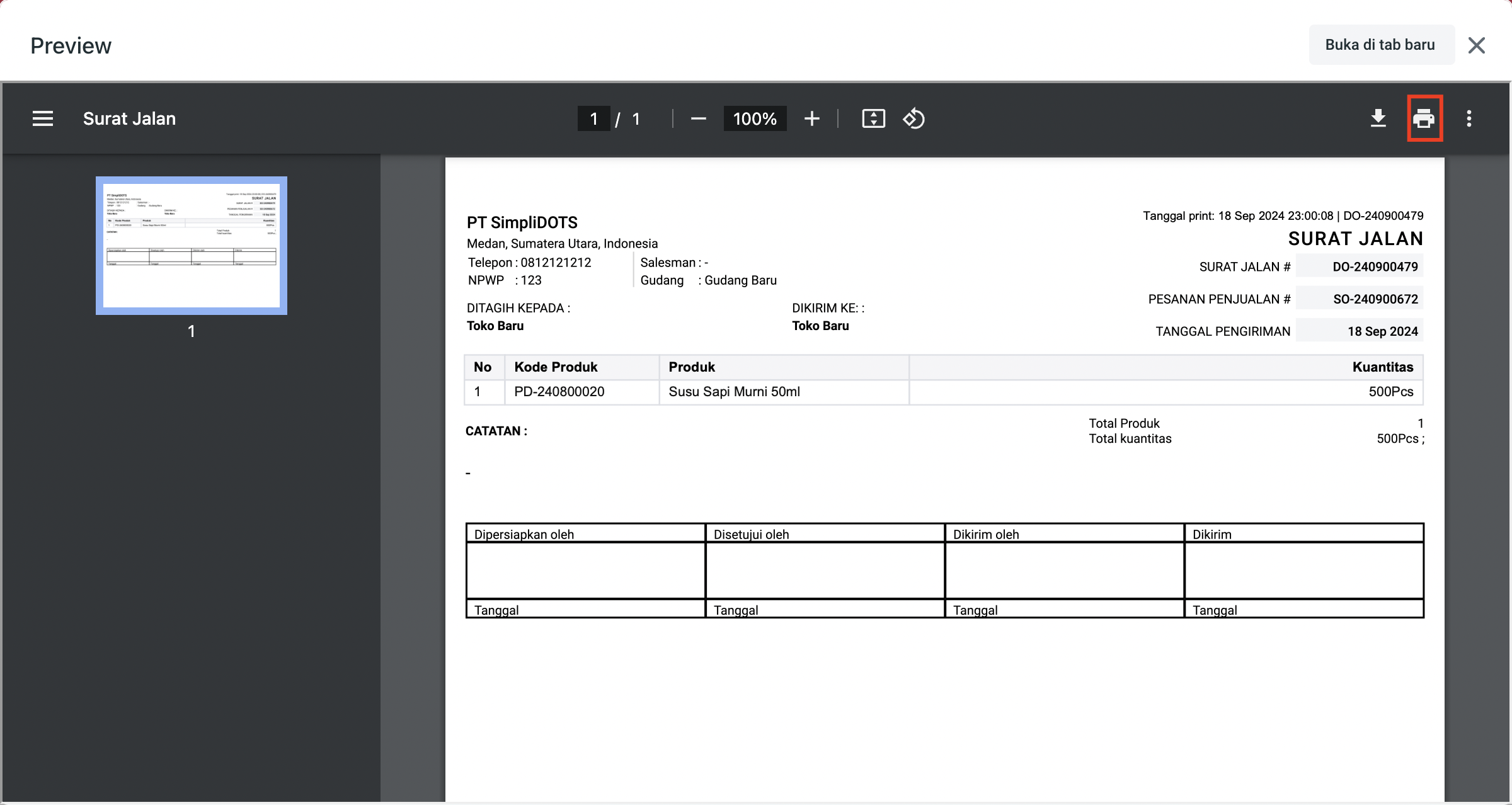Click the PD-240800020 product code cell

tap(559, 392)
